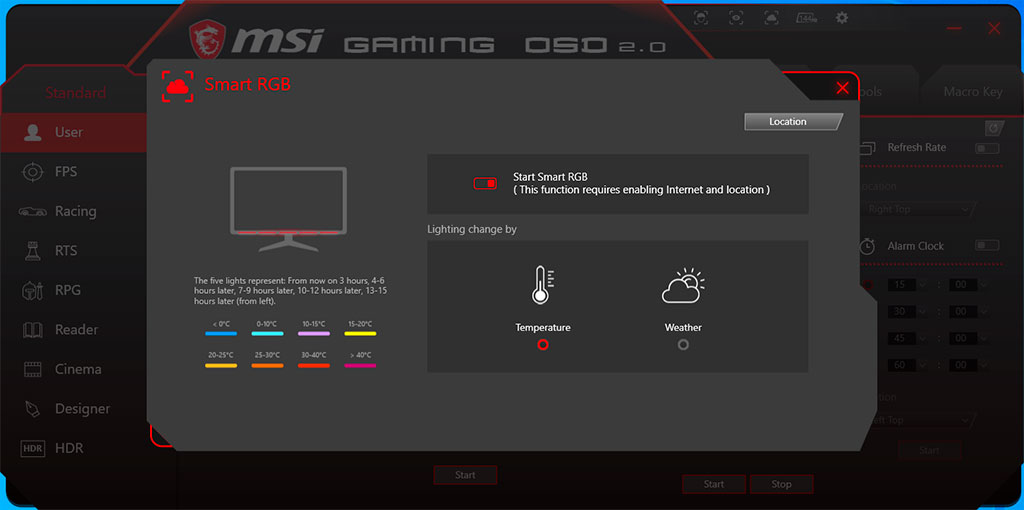Toggle the Refresh Rate switch
The width and height of the screenshot is (1024, 510).
[x=987, y=148]
